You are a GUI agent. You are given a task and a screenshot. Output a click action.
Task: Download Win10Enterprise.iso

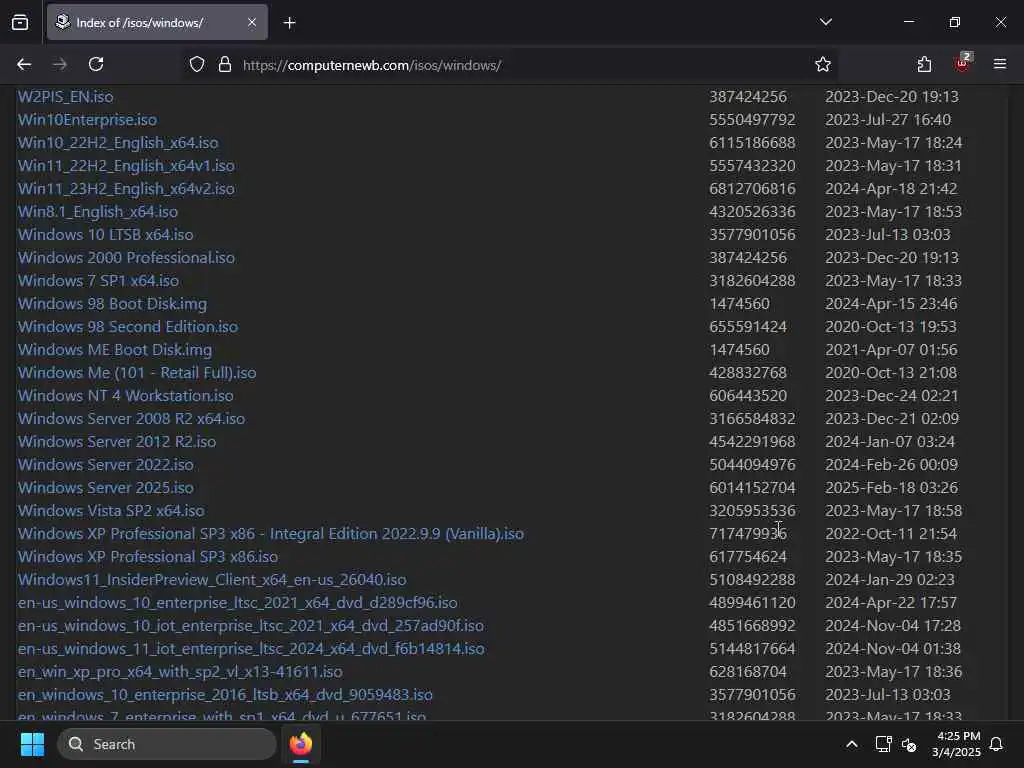88,120
